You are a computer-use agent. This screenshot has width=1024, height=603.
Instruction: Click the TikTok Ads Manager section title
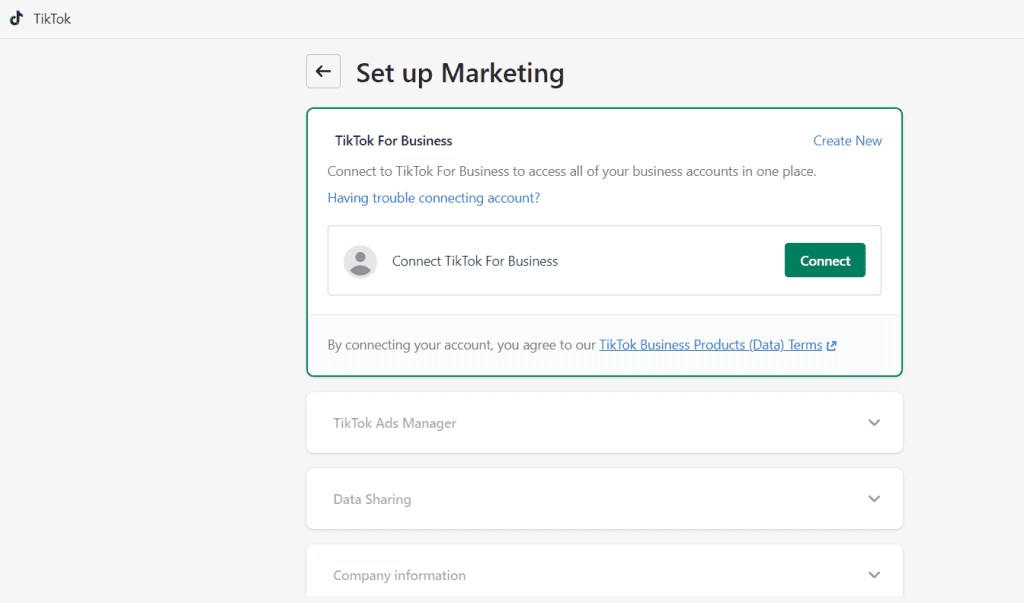pyautogui.click(x=394, y=423)
